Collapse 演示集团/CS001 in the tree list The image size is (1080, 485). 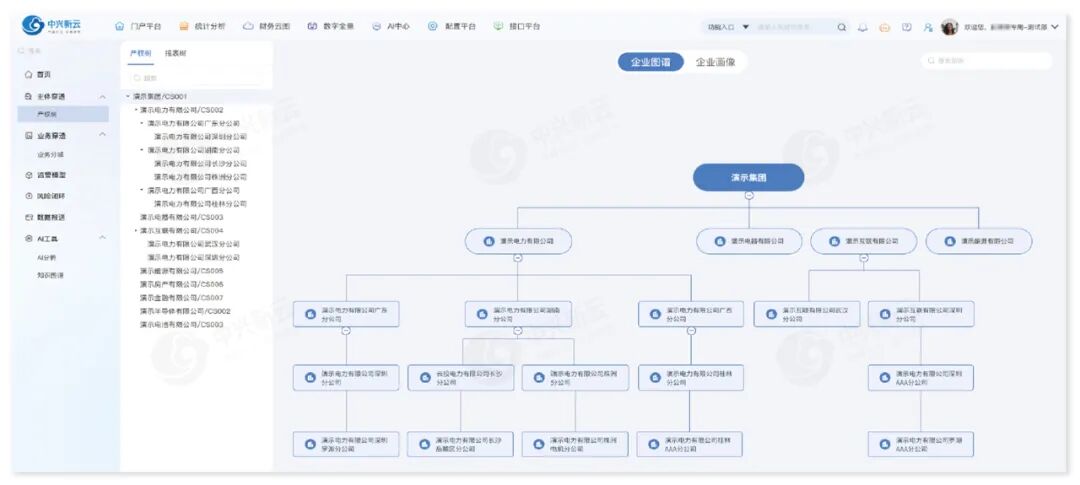128,97
